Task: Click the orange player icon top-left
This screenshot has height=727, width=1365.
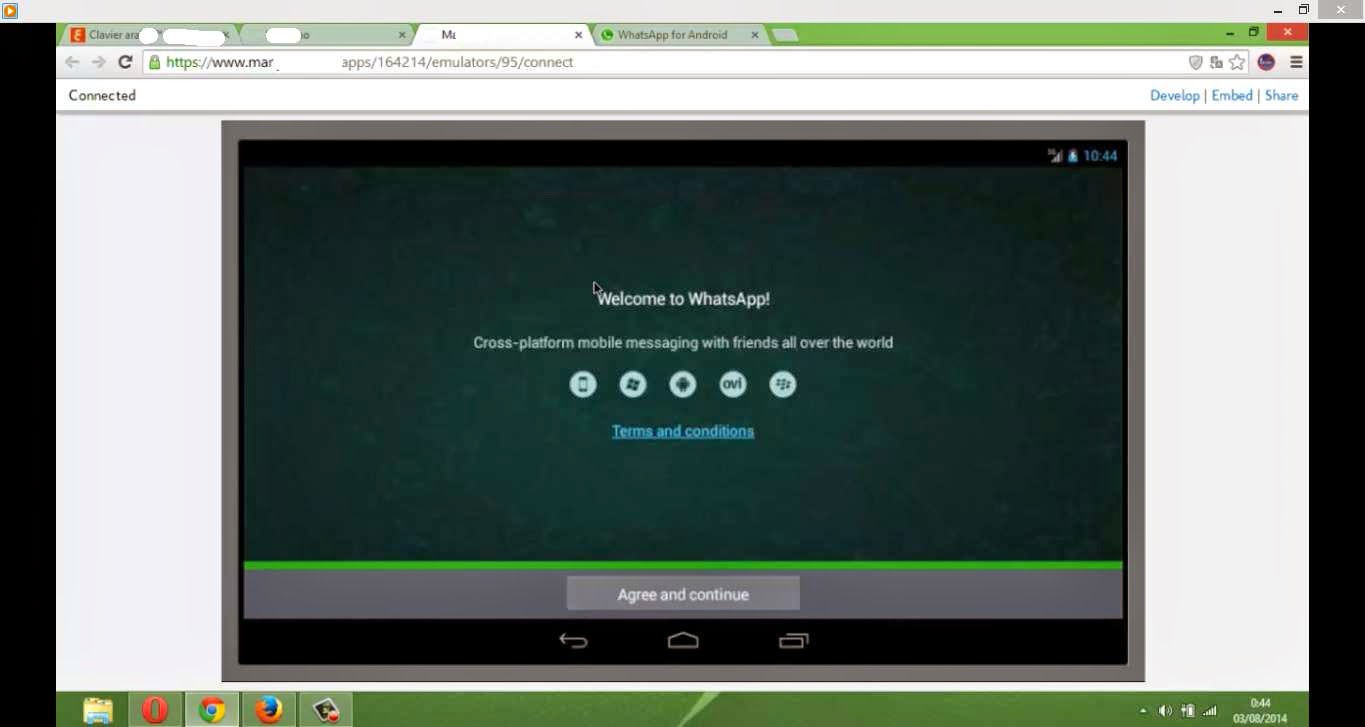Action: [9, 10]
